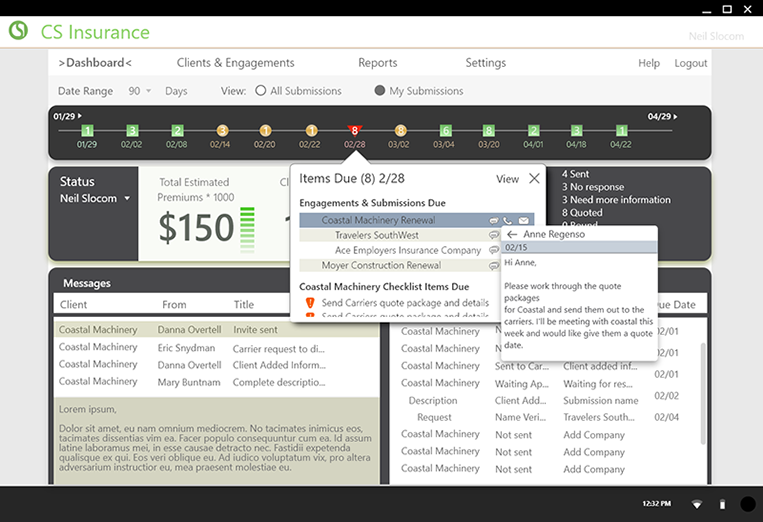This screenshot has height=522, width=763.
Task: Click the email envelope icon on Coastal Machinery Renewal
Action: [522, 221]
